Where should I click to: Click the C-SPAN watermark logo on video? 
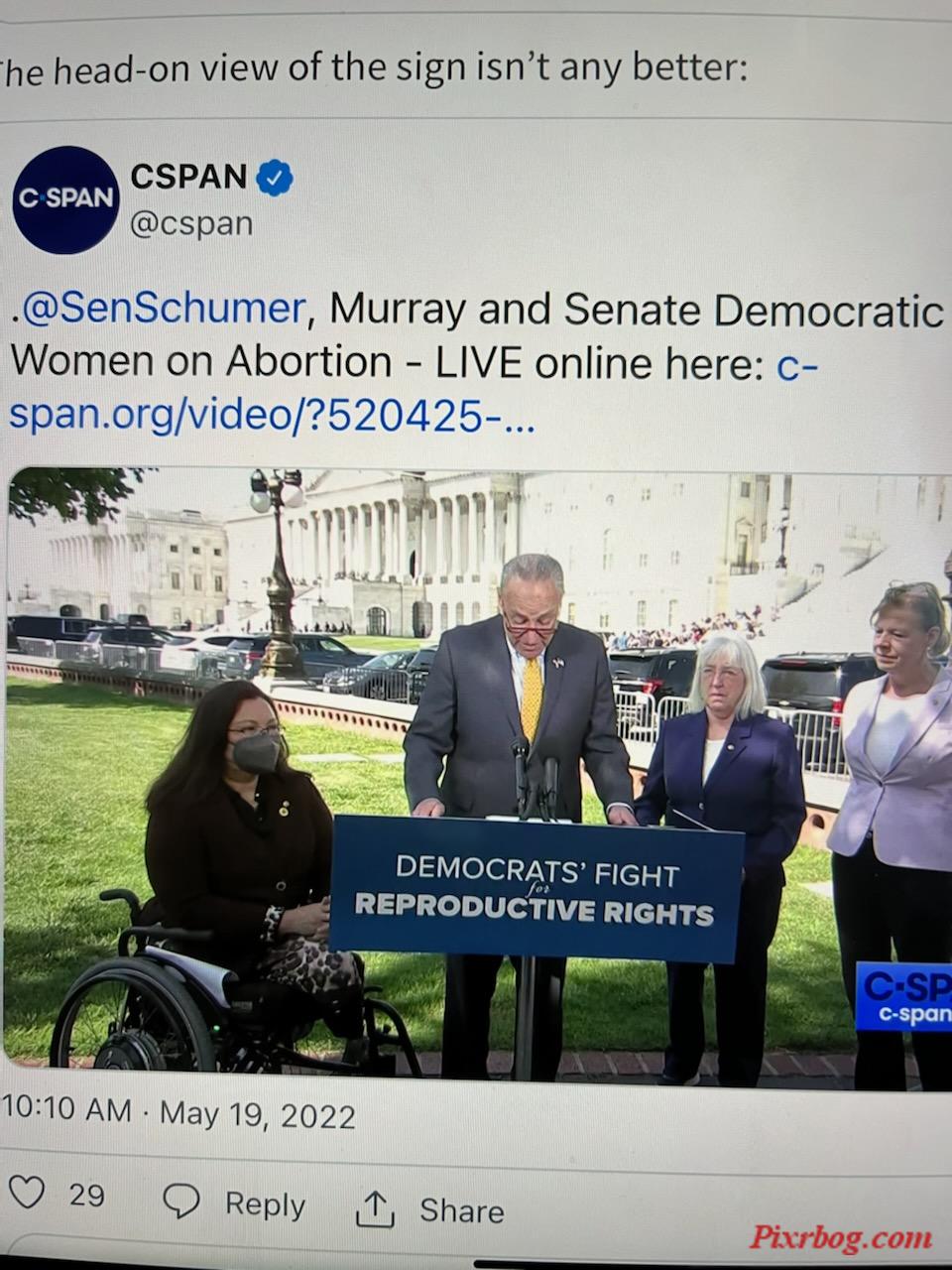pyautogui.click(x=902, y=995)
